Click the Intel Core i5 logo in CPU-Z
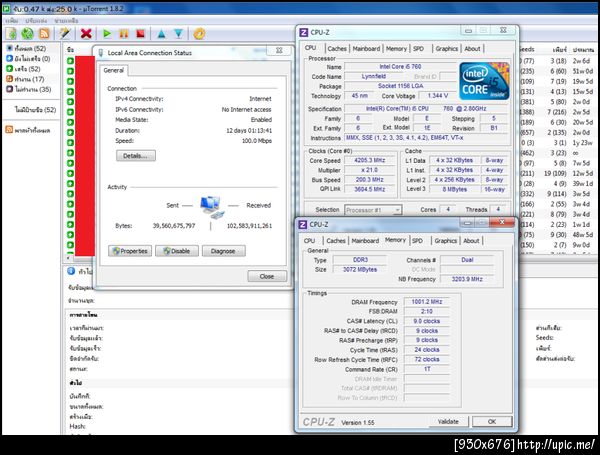Image resolution: width=600 pixels, height=455 pixels. (x=484, y=81)
